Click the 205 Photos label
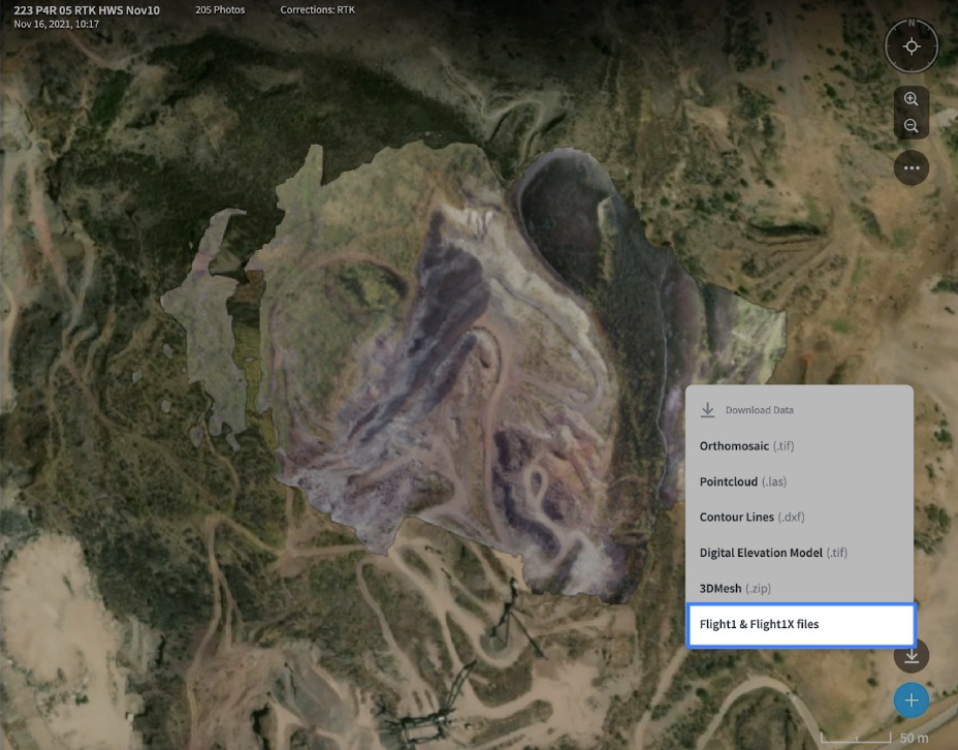This screenshot has height=750, width=958. coord(220,10)
